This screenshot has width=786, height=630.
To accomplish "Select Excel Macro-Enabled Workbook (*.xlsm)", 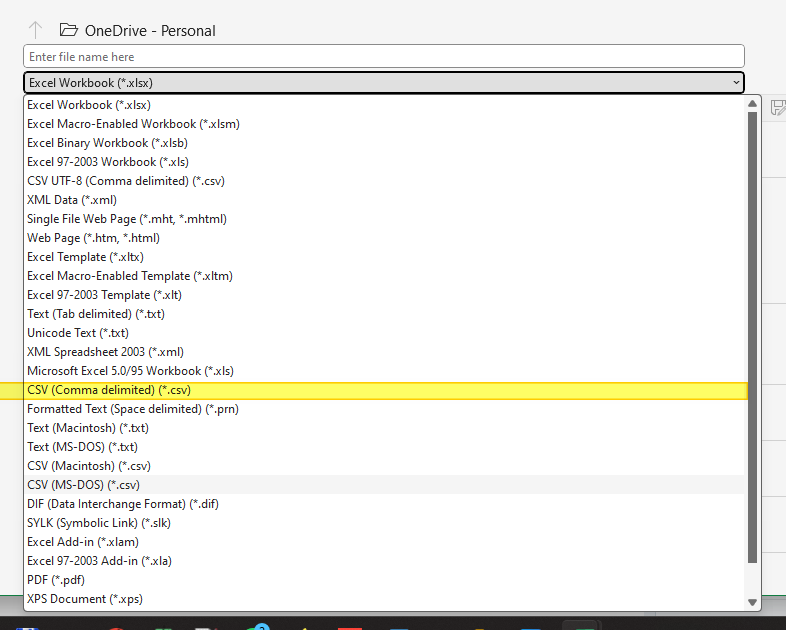I will click(385, 124).
